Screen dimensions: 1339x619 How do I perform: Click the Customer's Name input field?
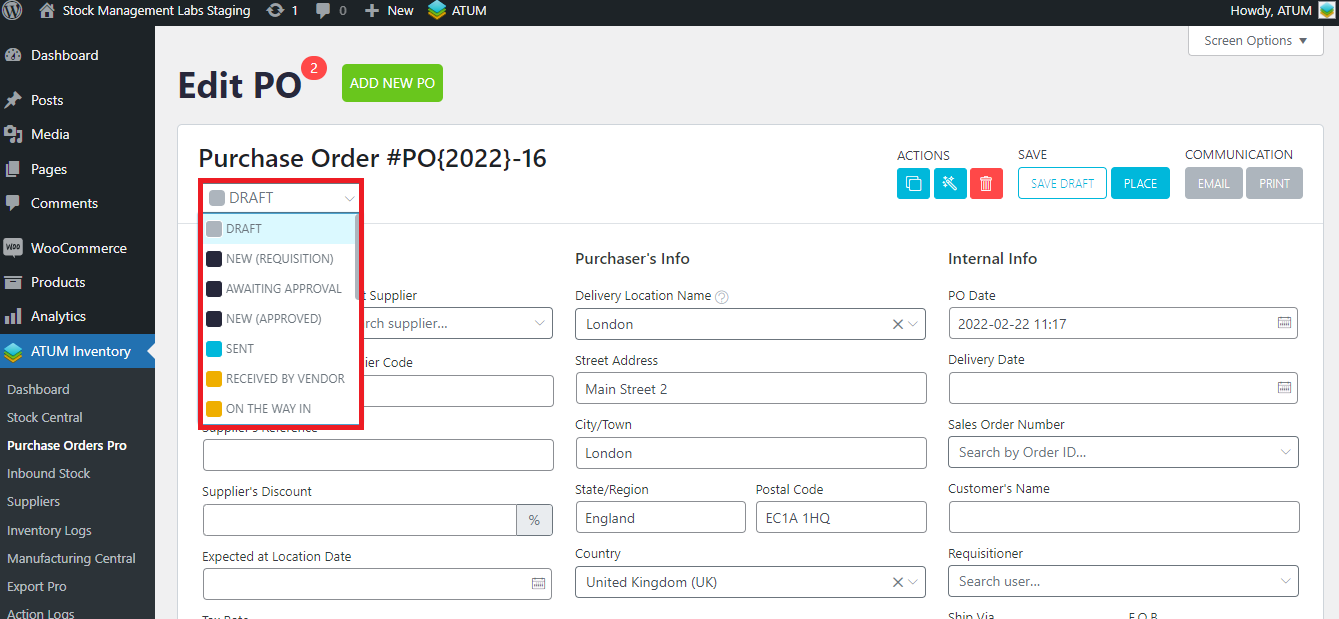tap(1124, 517)
